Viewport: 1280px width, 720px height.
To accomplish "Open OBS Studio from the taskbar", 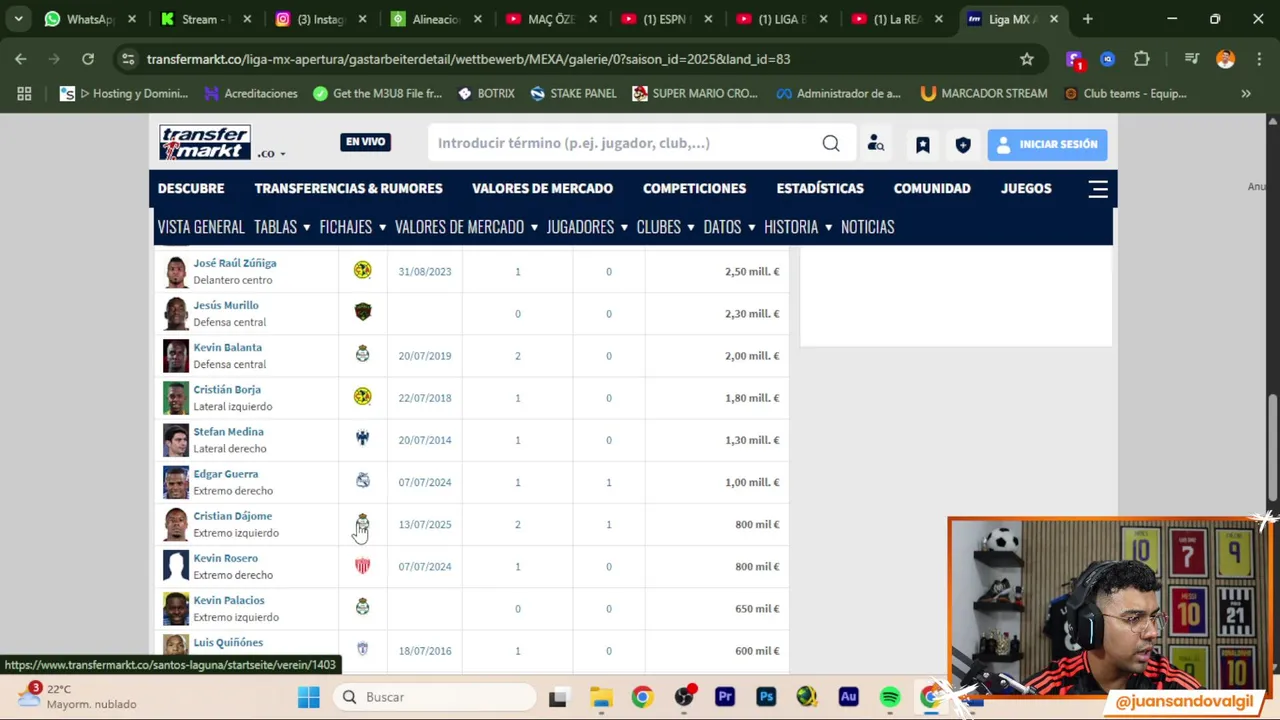I will (684, 697).
